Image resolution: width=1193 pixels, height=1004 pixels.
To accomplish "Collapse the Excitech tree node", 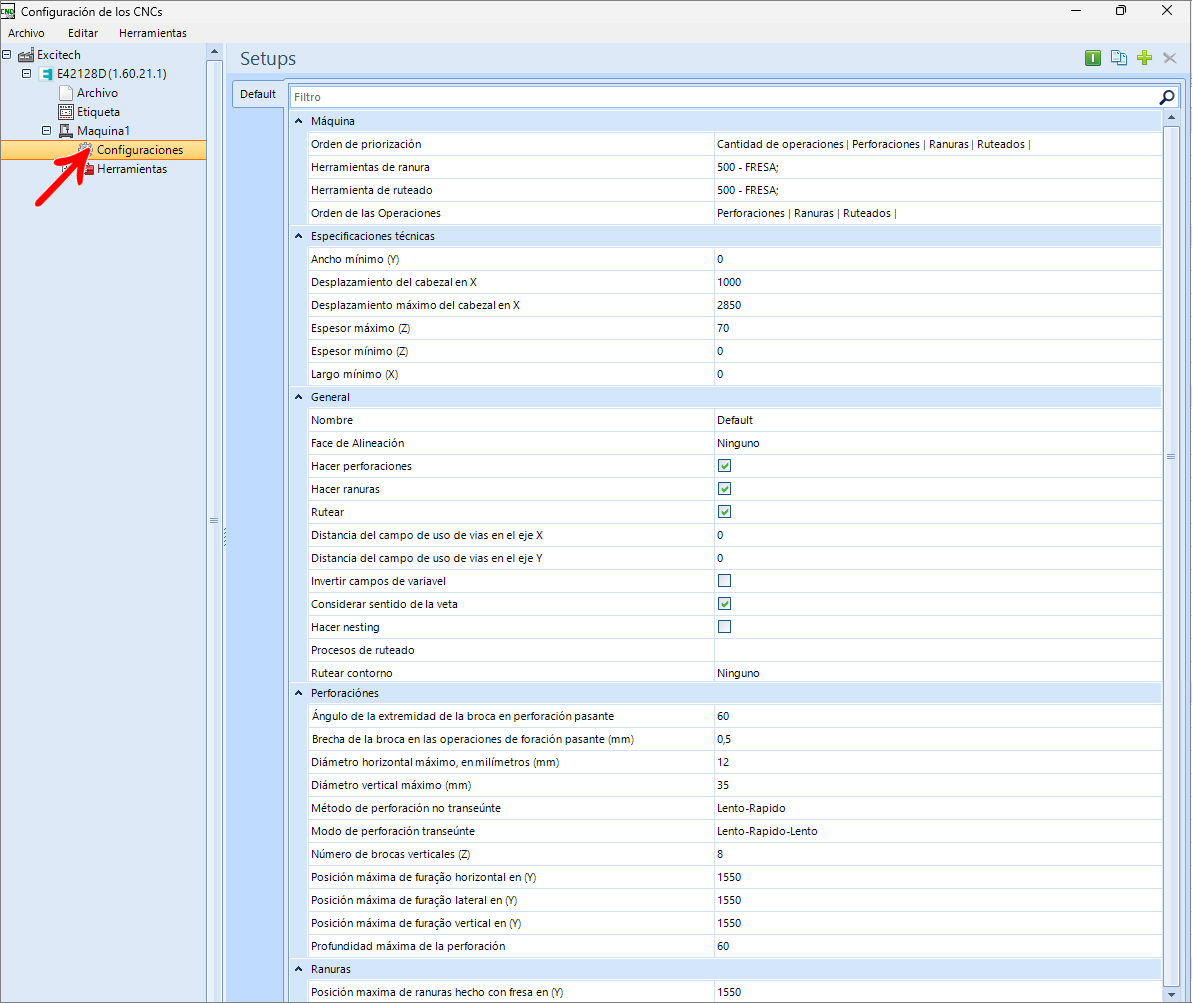I will [x=7, y=55].
